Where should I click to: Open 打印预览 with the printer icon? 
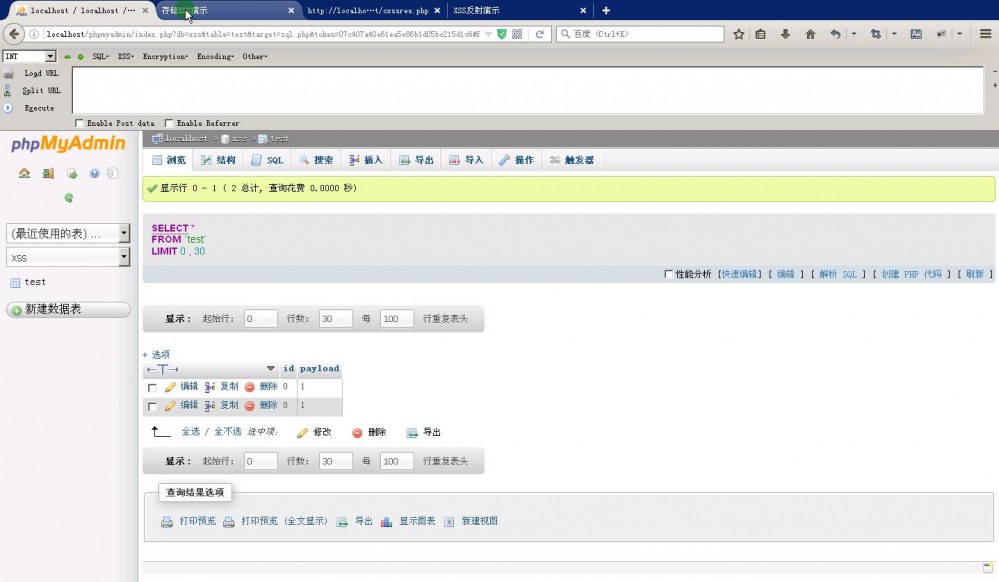[165, 521]
